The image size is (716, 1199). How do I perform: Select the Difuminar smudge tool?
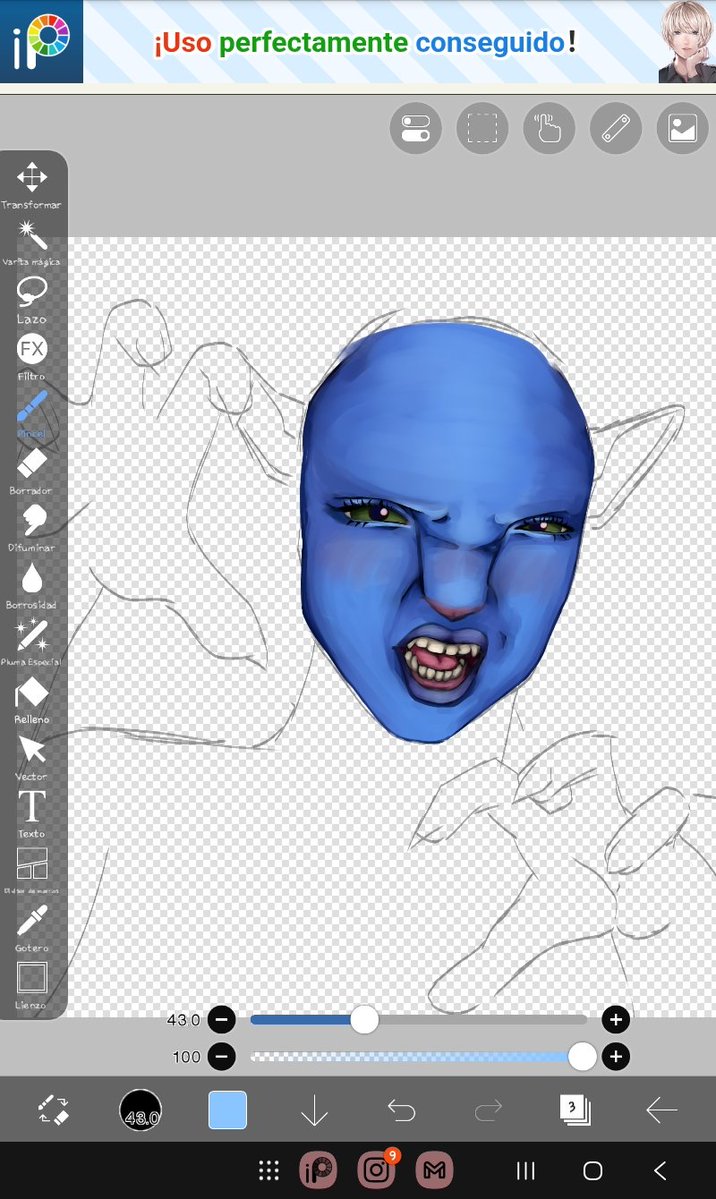click(x=31, y=528)
